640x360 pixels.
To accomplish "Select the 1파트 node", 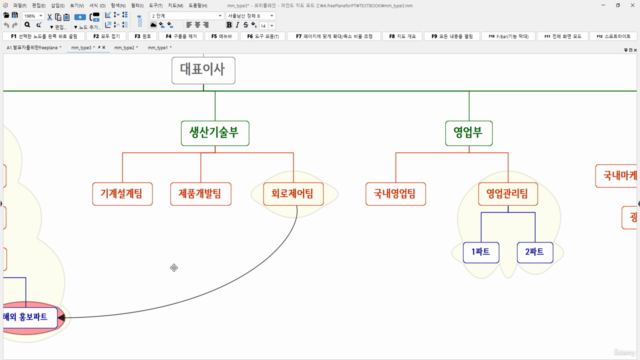I will tap(481, 252).
